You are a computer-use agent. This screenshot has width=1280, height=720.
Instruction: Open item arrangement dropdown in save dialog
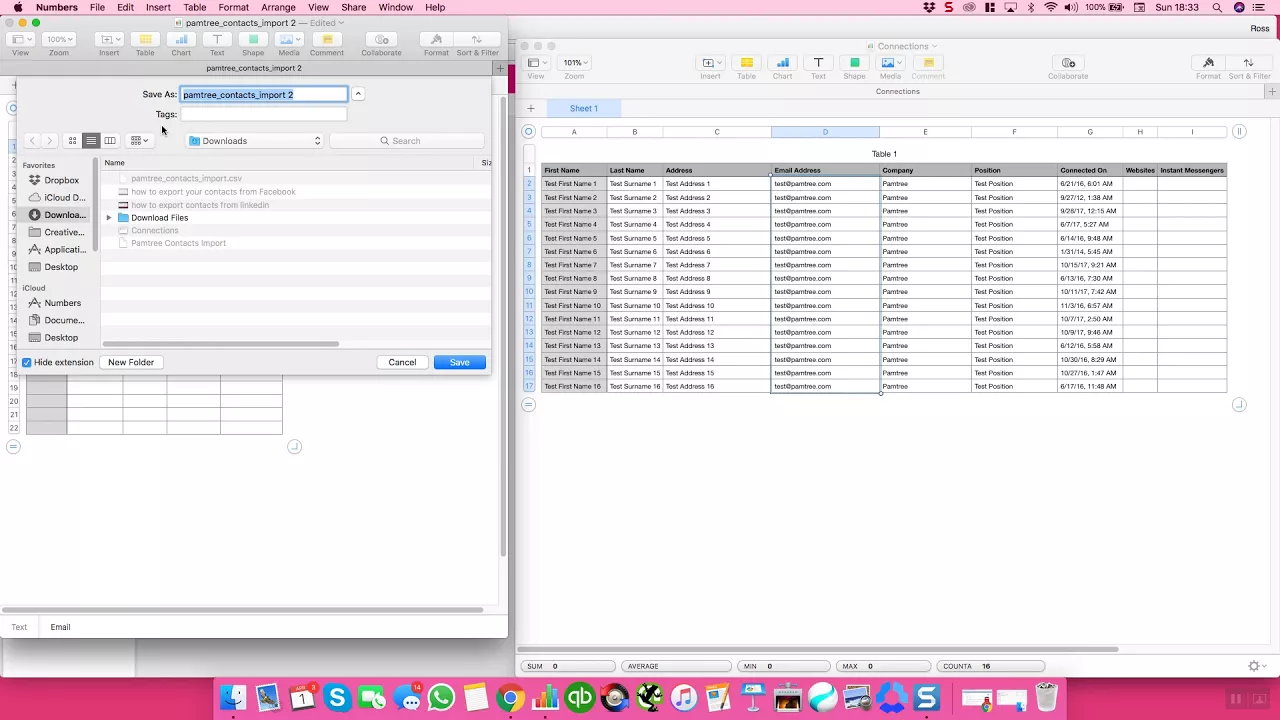[139, 141]
